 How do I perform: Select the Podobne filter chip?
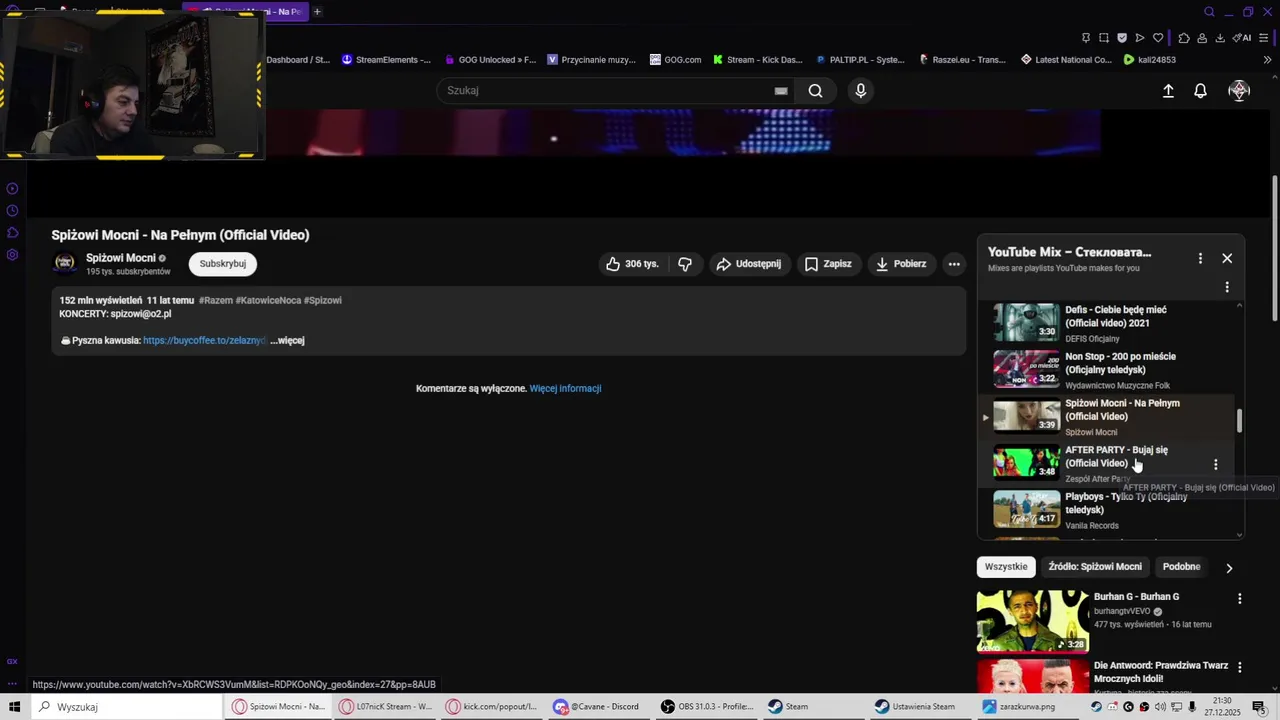click(x=1181, y=567)
